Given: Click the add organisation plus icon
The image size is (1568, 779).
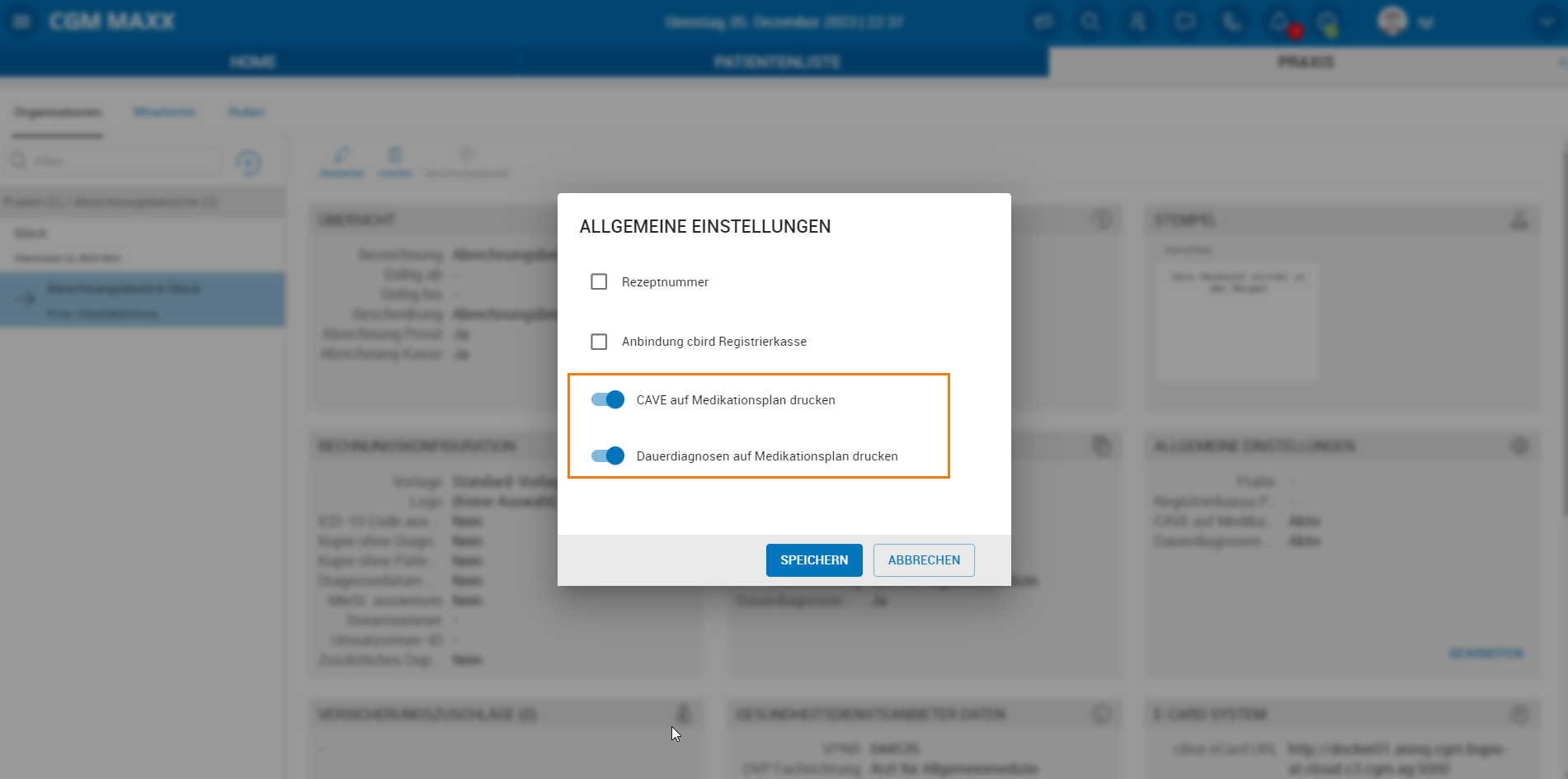Looking at the screenshot, I should point(248,163).
